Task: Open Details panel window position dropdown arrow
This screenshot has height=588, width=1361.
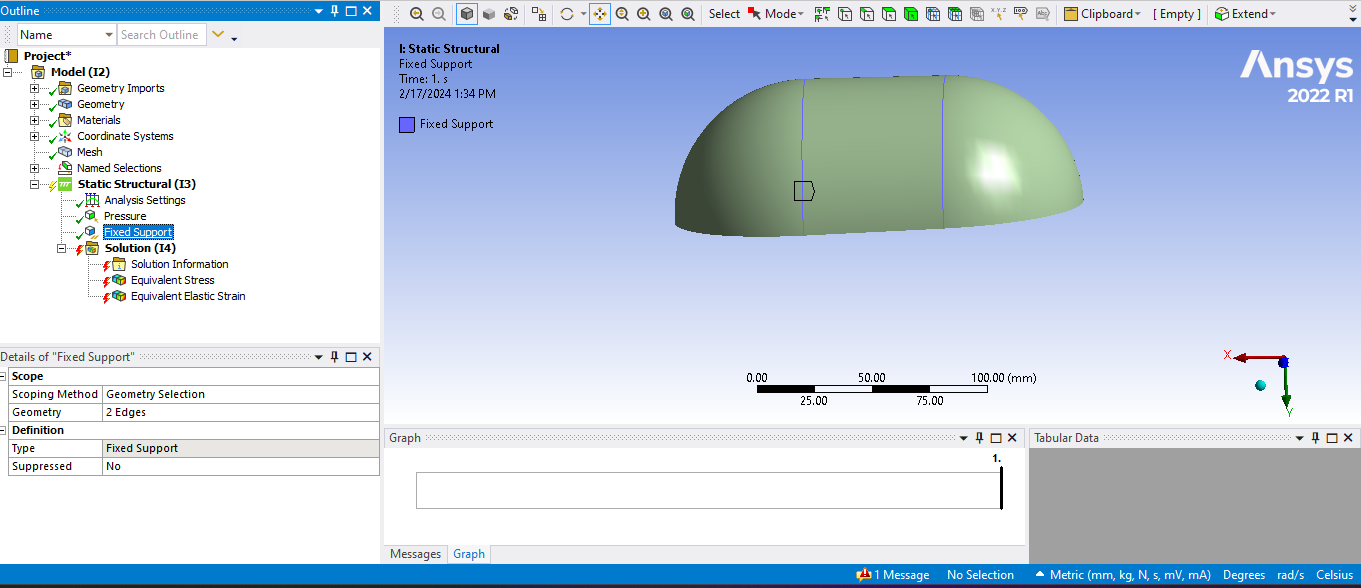Action: [319, 357]
